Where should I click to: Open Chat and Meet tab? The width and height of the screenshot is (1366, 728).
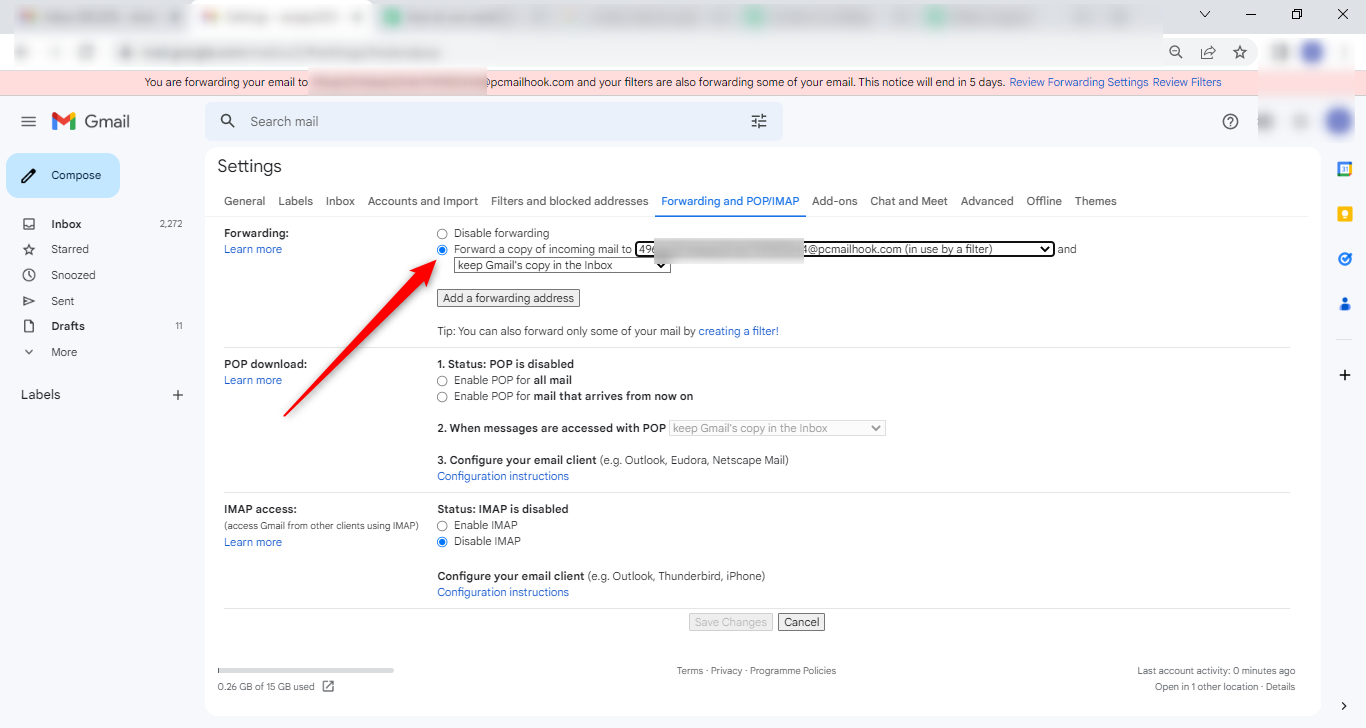909,201
